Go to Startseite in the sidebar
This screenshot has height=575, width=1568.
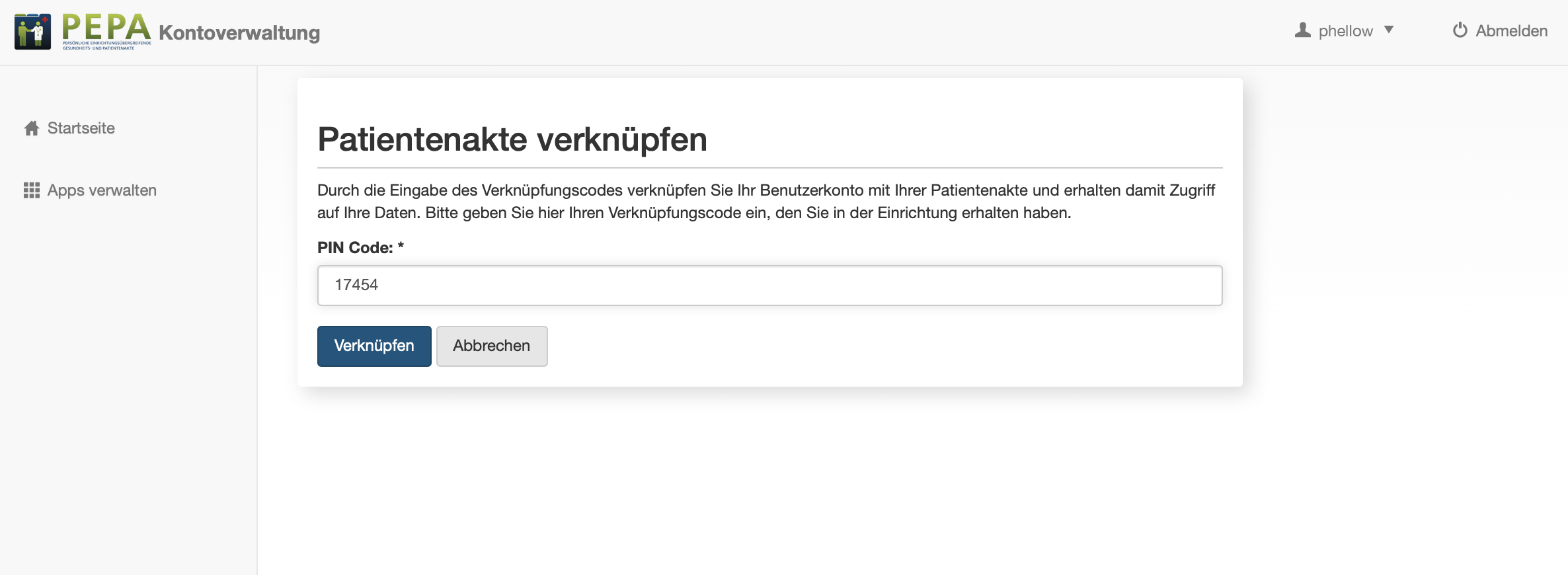(81, 128)
